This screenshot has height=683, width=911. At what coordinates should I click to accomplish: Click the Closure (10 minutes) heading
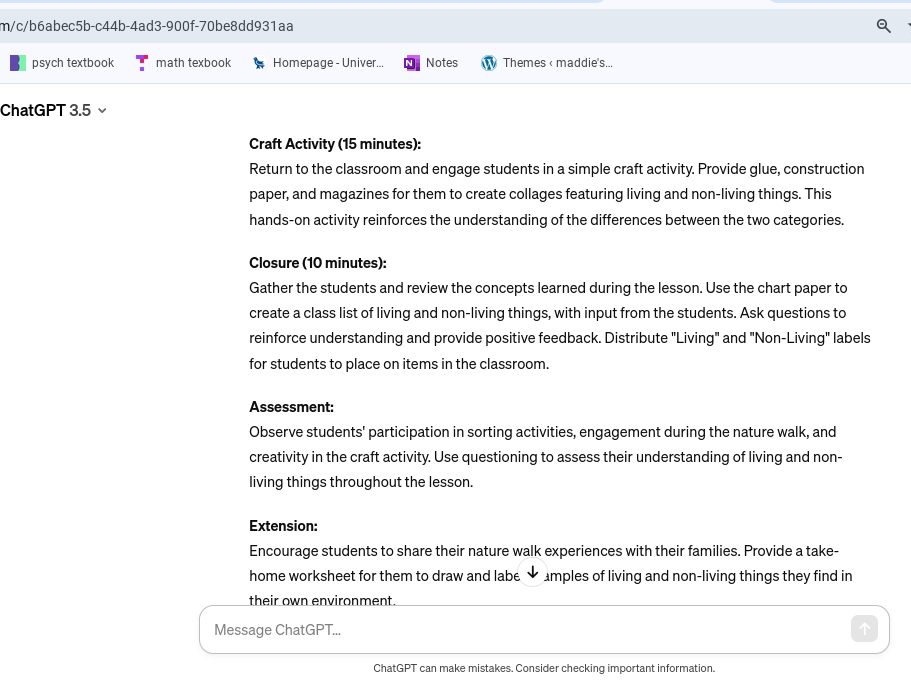317,263
